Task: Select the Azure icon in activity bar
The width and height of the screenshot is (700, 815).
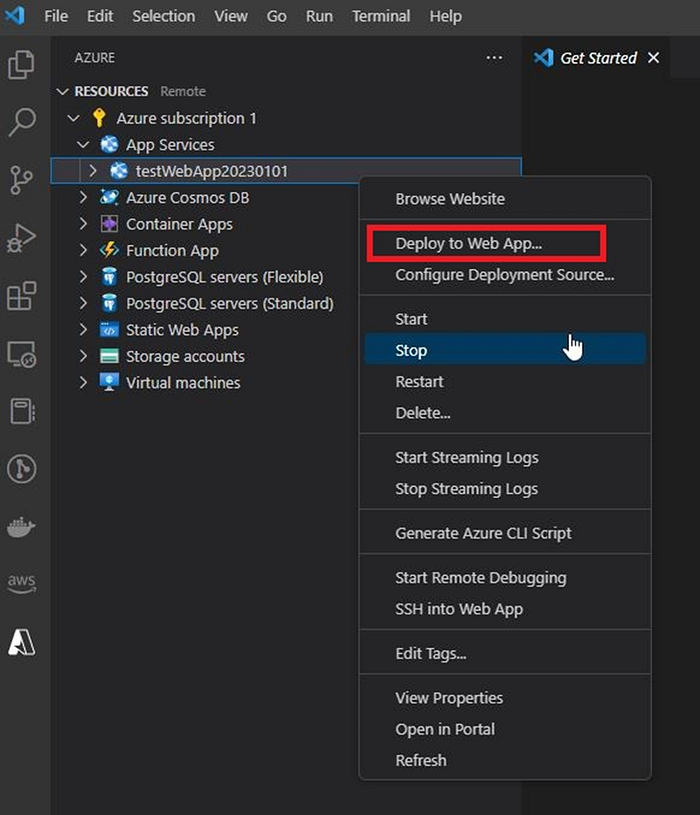Action: (x=21, y=642)
